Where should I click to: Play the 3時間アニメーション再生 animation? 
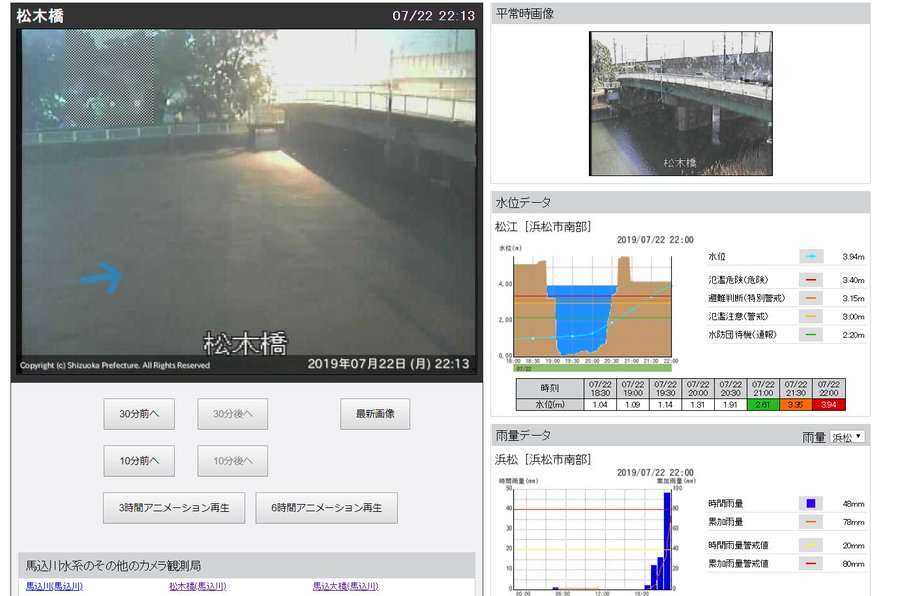tap(174, 508)
